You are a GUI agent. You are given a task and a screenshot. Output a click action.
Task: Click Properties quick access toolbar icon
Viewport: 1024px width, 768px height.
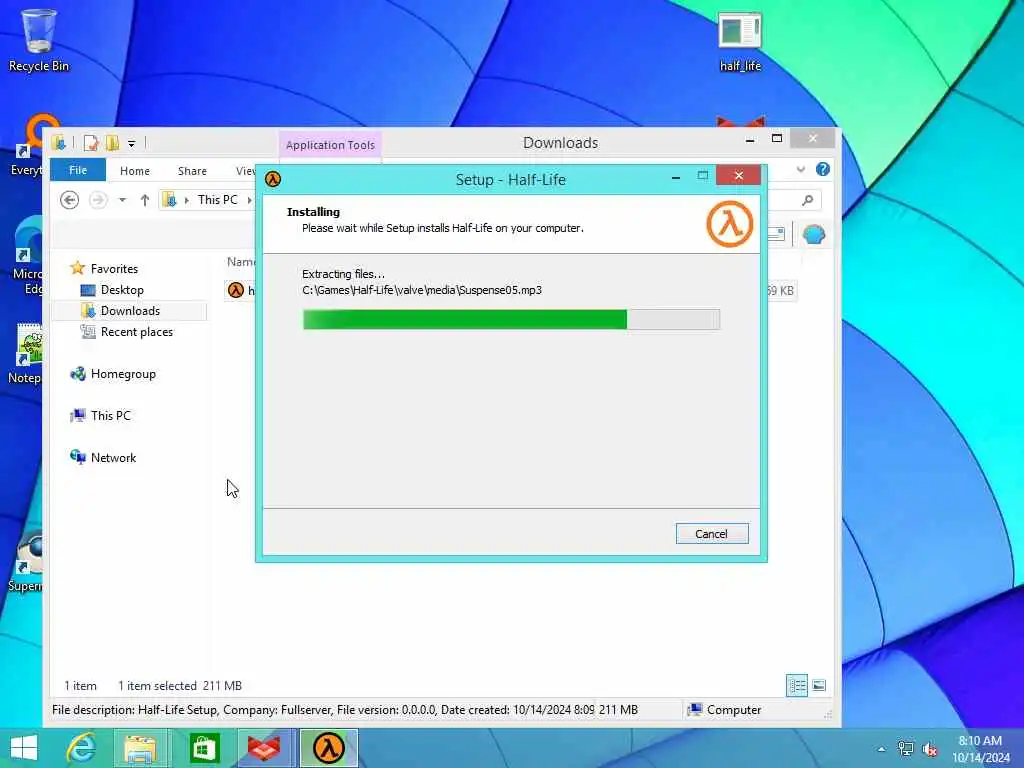[91, 142]
